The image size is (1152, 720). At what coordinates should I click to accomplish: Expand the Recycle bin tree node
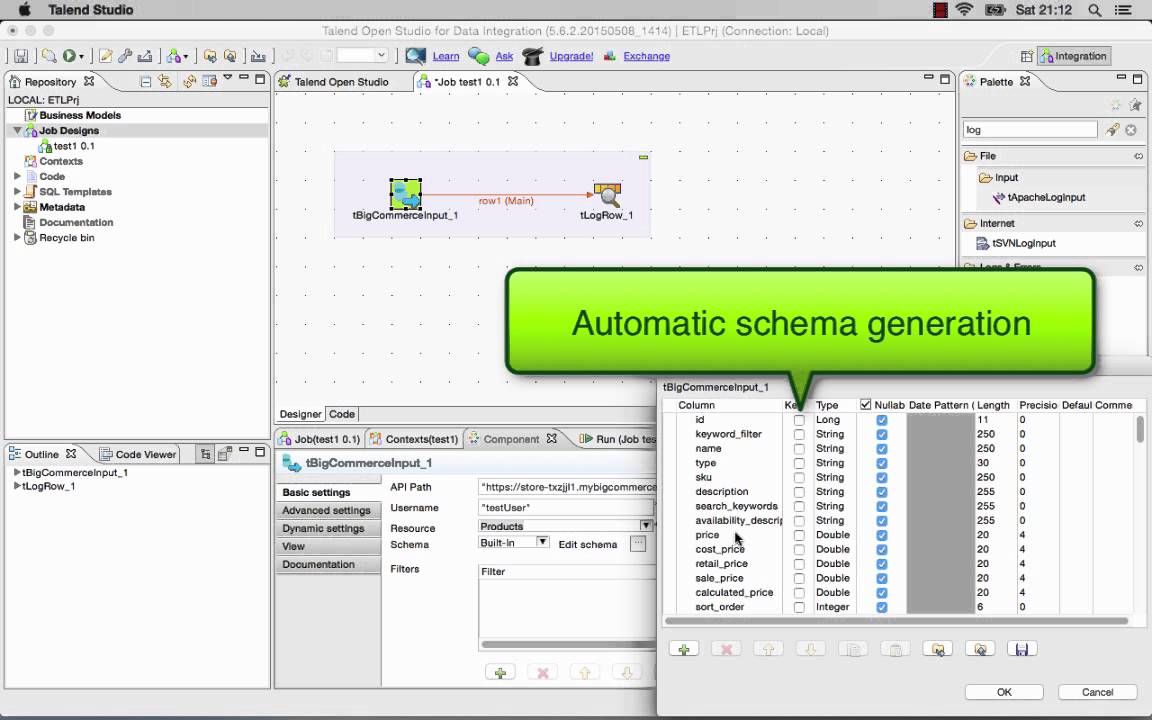click(17, 237)
